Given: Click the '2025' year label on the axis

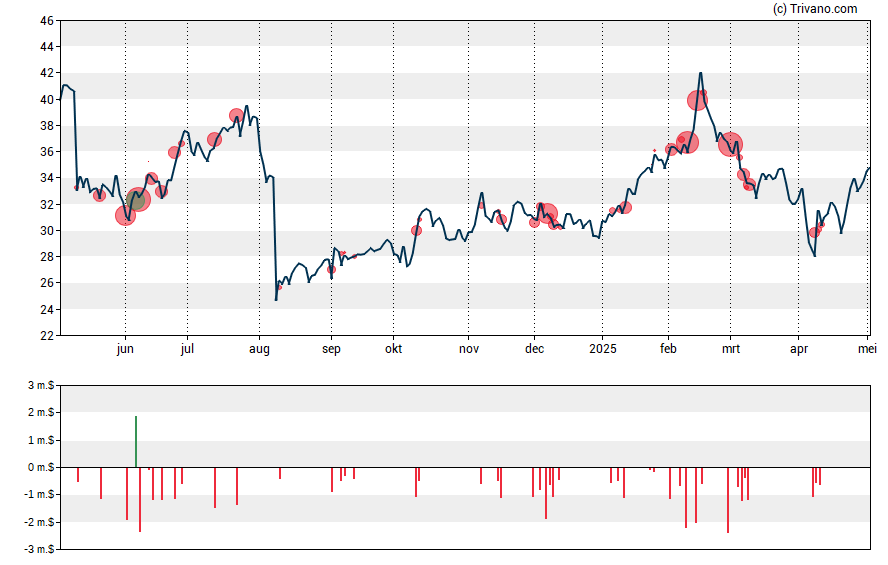Looking at the screenshot, I should pyautogui.click(x=603, y=349).
